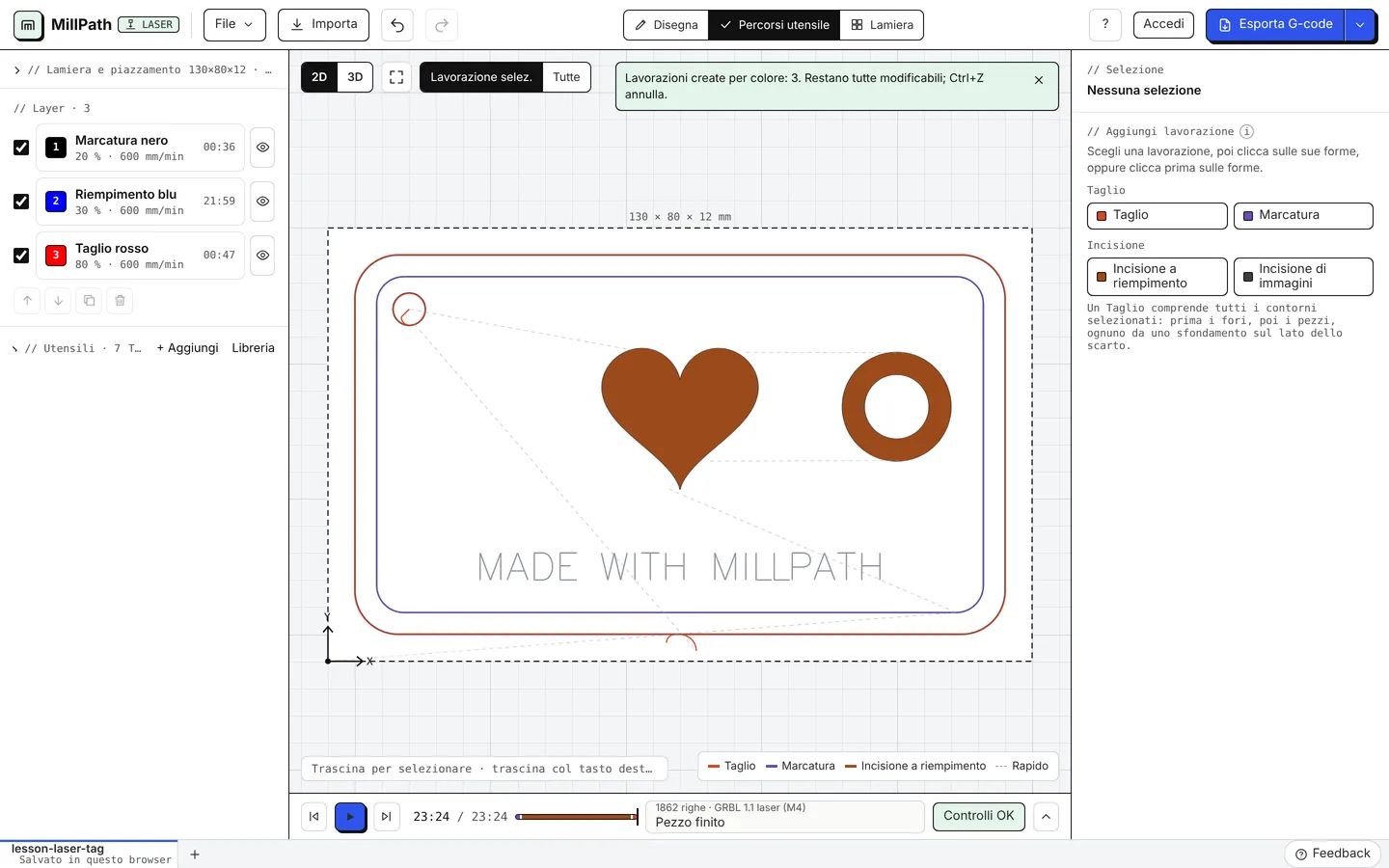The image size is (1389, 868).
Task: Click the redo arrow icon
Action: (442, 25)
